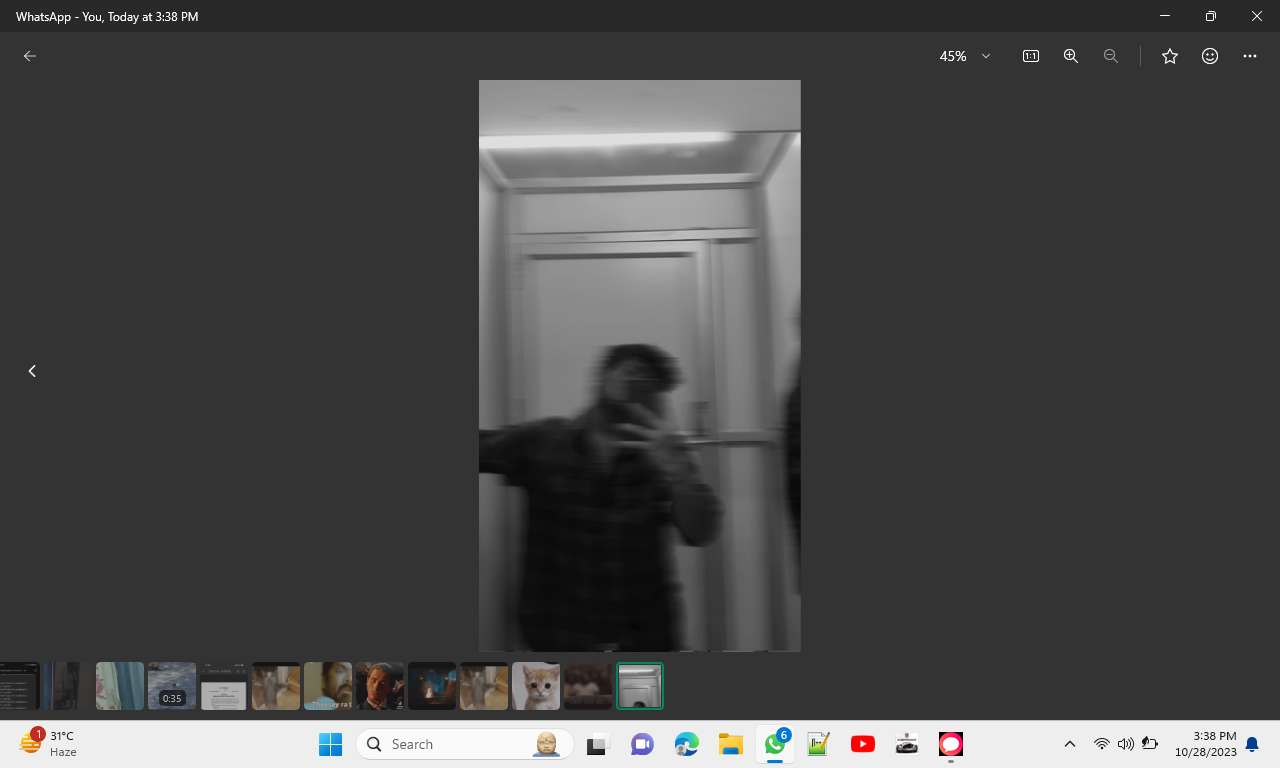The width and height of the screenshot is (1280, 768).
Task: Open the three-dot more options menu
Action: tap(1250, 56)
